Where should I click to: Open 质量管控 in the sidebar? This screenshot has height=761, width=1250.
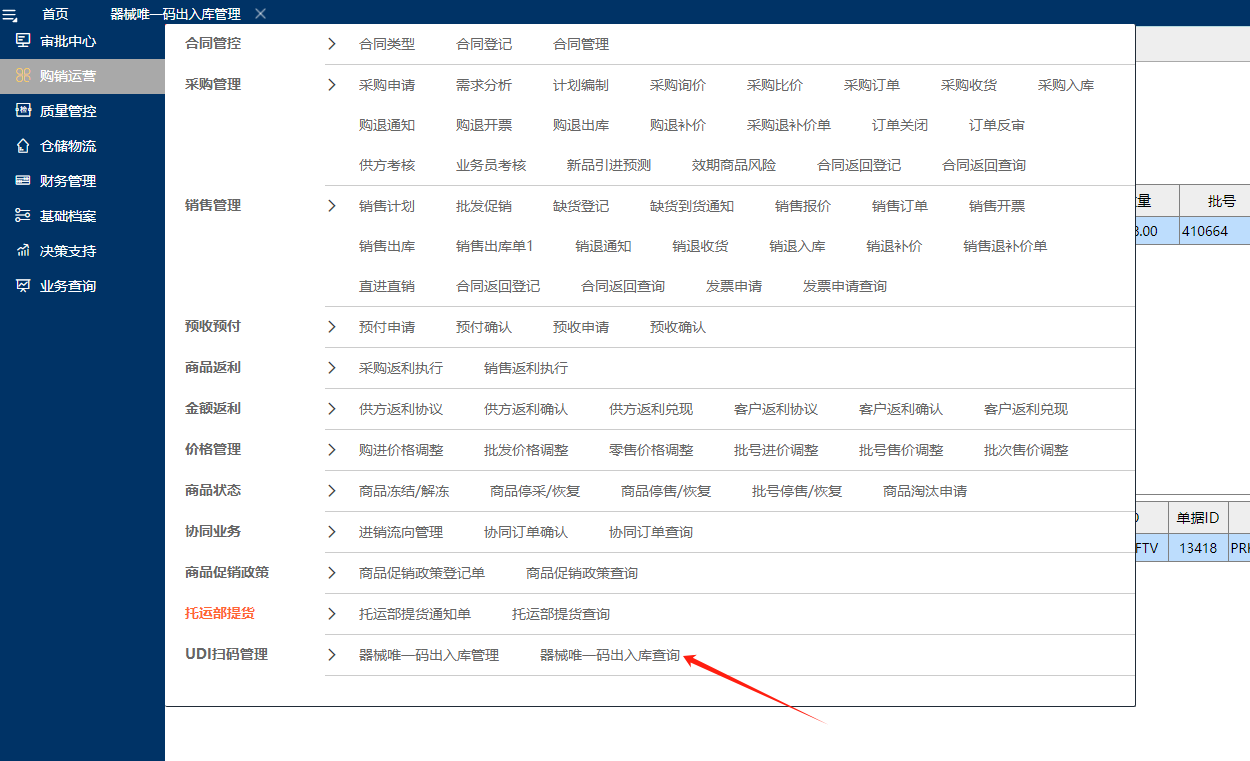tap(68, 111)
